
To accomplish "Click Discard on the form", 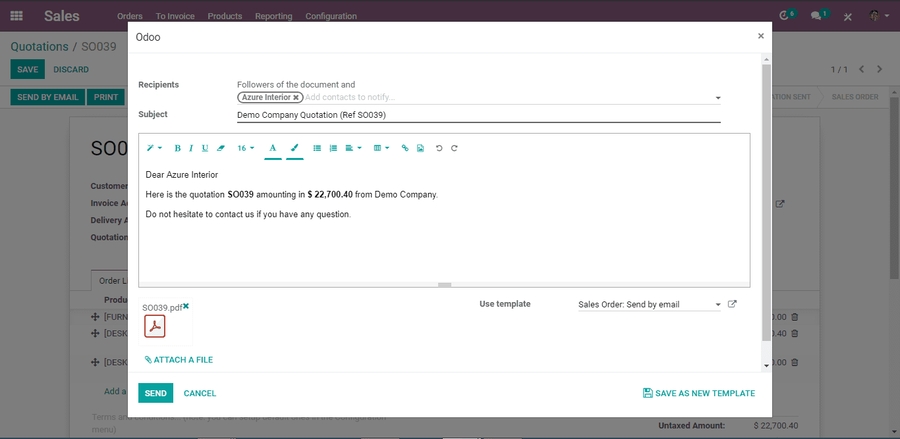I will pyautogui.click(x=71, y=69).
